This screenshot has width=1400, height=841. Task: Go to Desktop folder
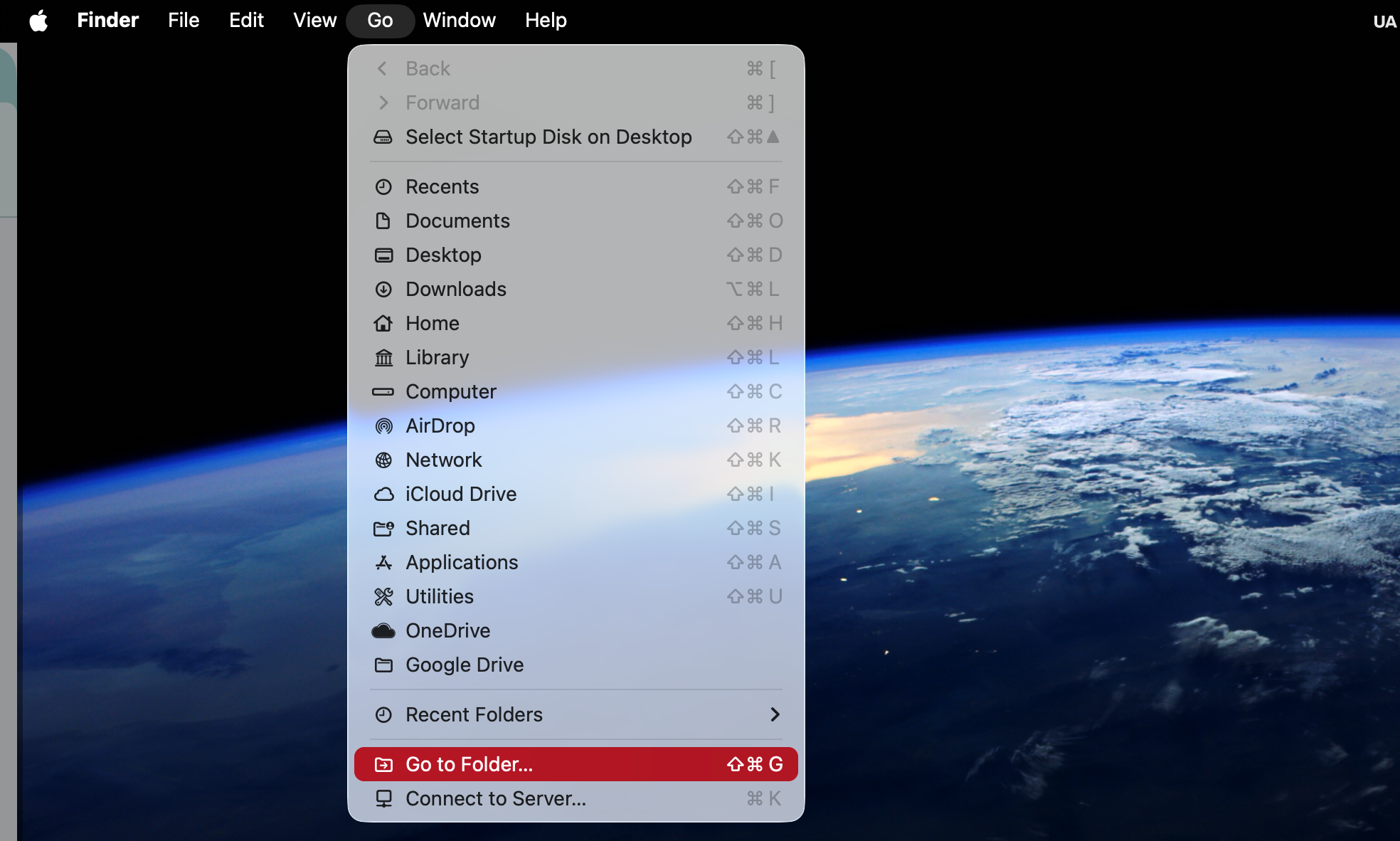pyautogui.click(x=576, y=255)
